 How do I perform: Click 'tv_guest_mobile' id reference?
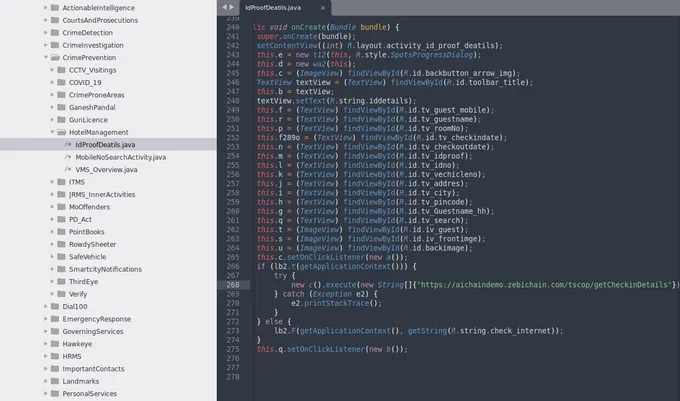(454, 110)
